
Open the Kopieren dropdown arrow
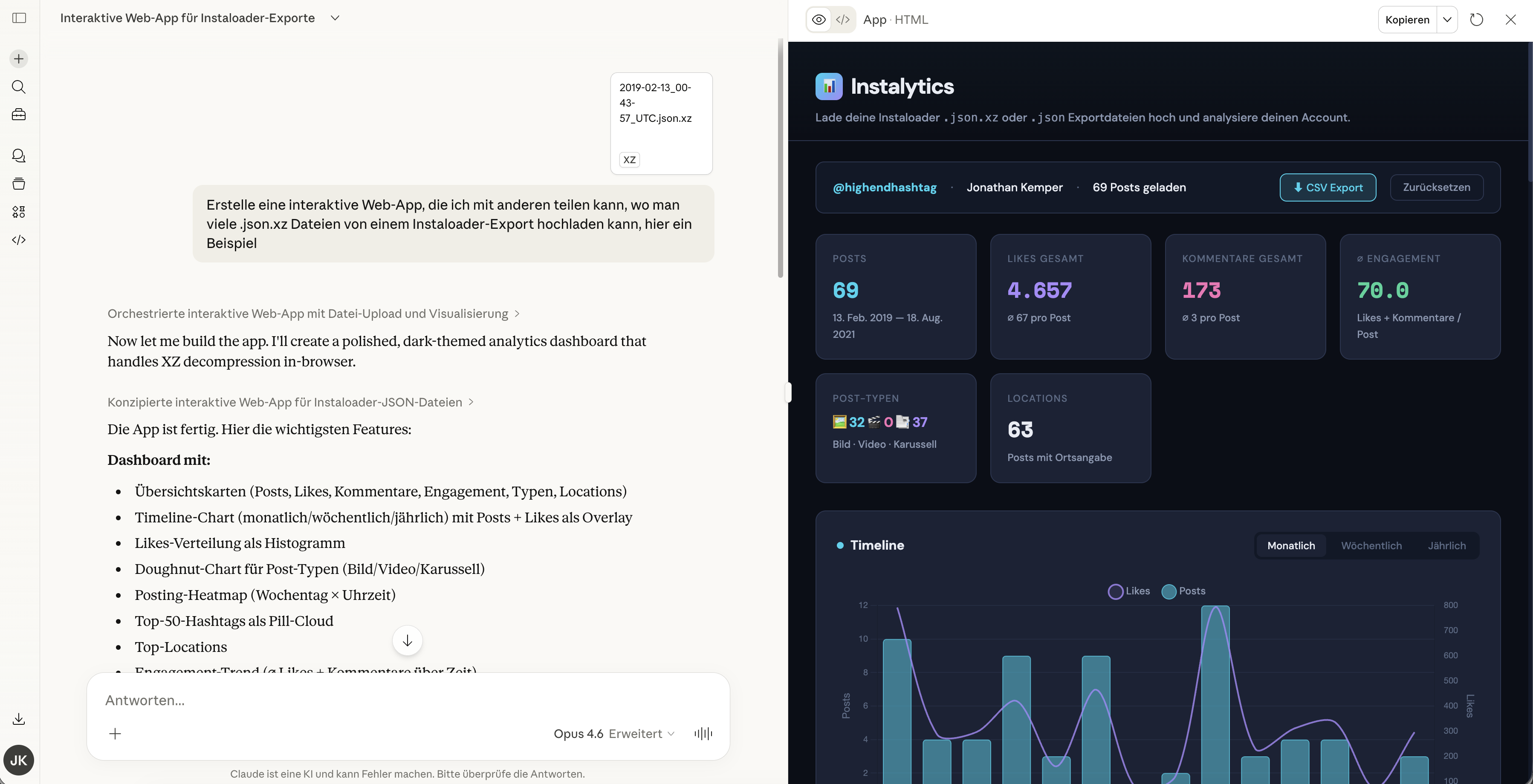(1447, 20)
